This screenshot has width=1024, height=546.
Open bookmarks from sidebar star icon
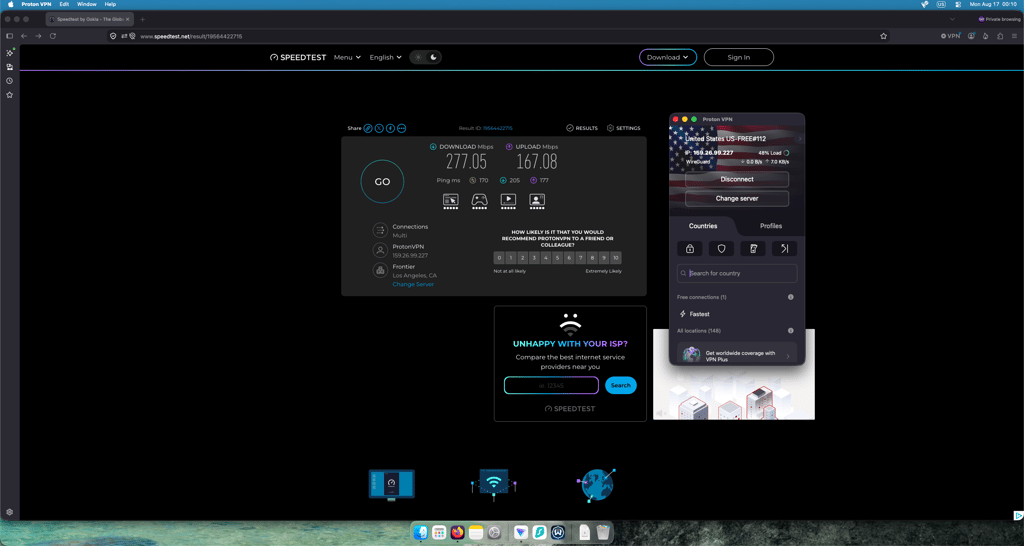pyautogui.click(x=10, y=95)
